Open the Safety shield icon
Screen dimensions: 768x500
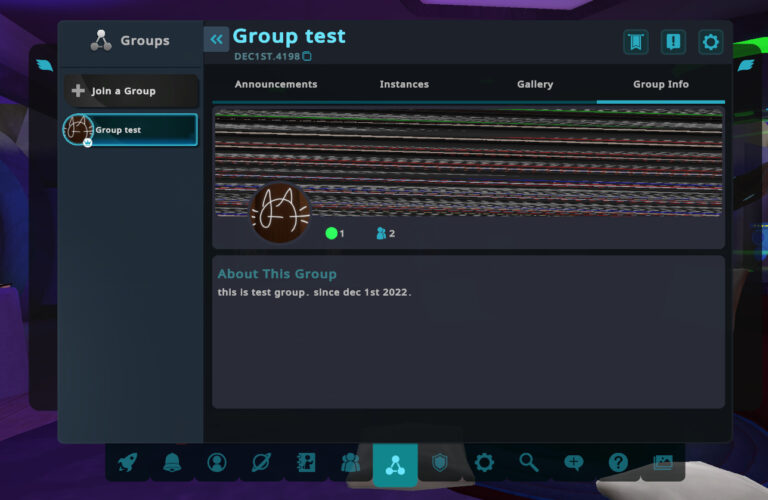(440, 462)
